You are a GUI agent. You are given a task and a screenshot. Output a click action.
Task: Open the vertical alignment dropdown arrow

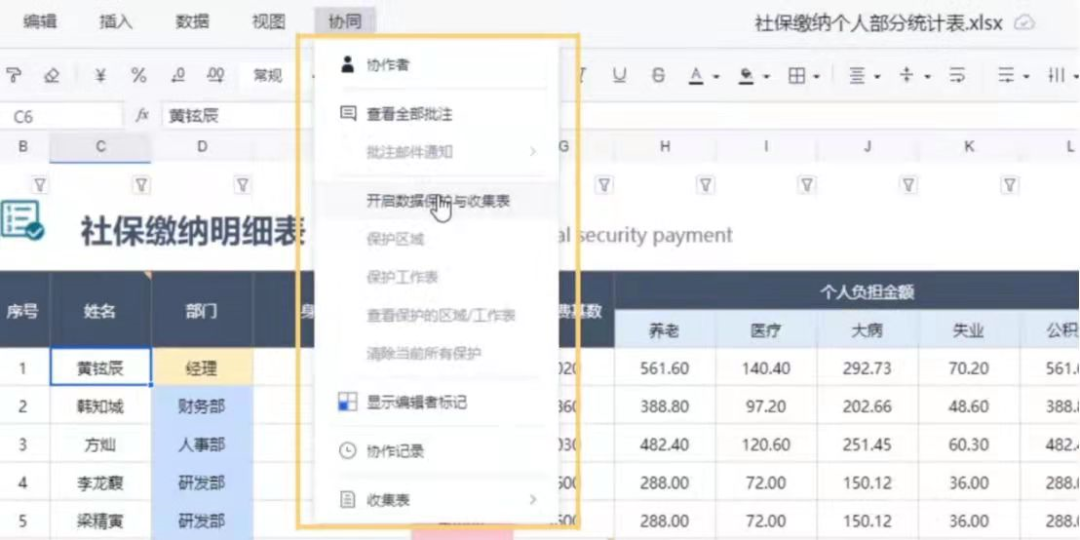(x=928, y=76)
